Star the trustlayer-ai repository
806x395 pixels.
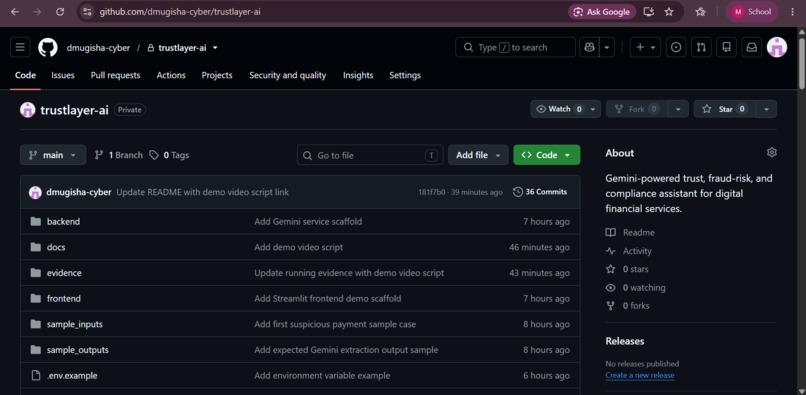pos(725,109)
